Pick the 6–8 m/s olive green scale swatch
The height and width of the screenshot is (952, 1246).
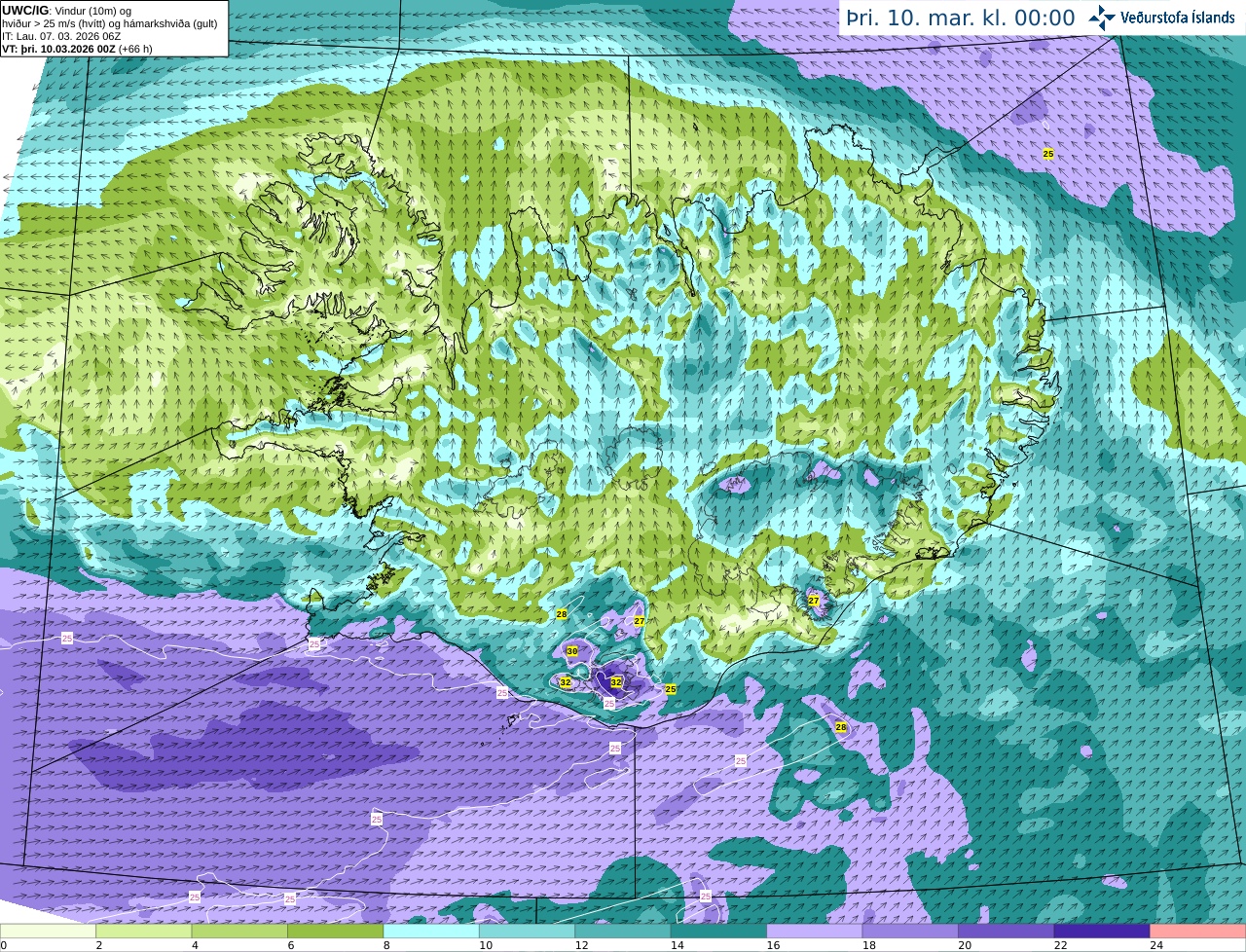pyautogui.click(x=335, y=931)
